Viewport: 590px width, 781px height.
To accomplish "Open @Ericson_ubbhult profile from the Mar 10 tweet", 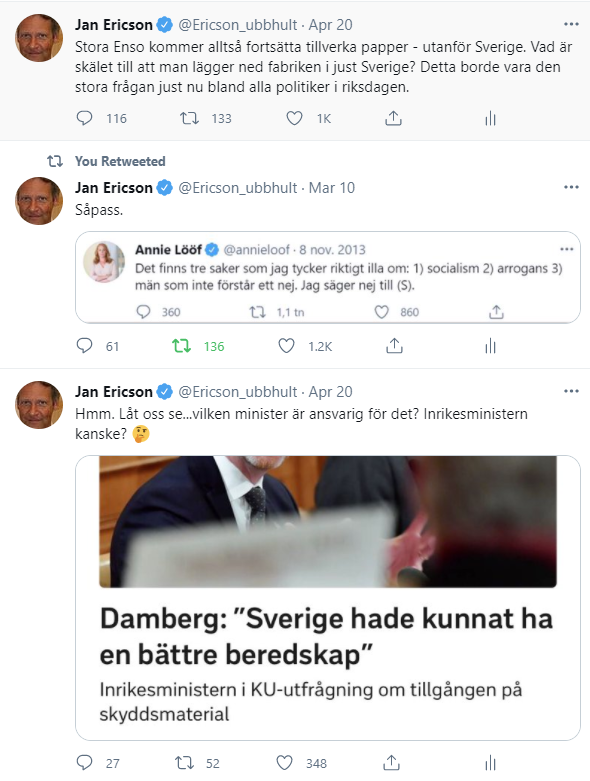I will (x=237, y=188).
